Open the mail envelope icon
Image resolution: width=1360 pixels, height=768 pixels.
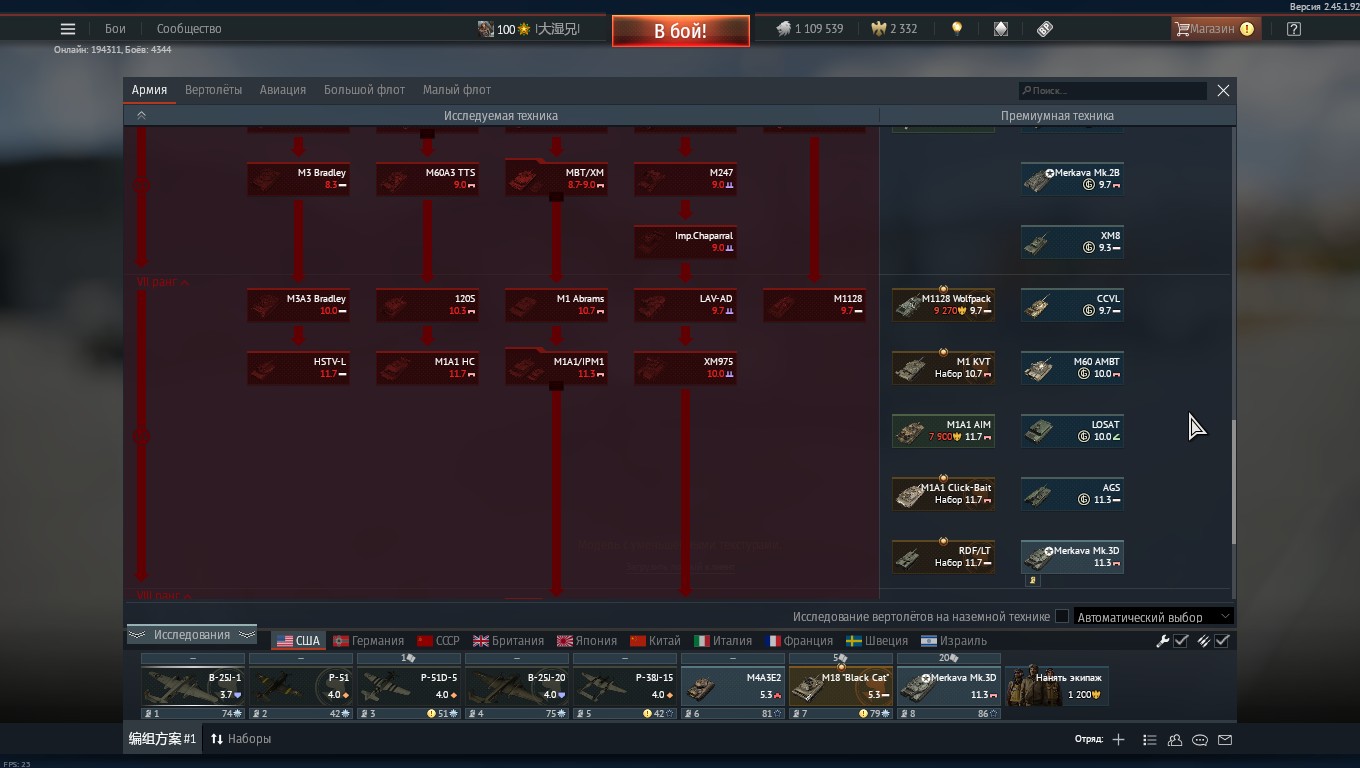1225,740
